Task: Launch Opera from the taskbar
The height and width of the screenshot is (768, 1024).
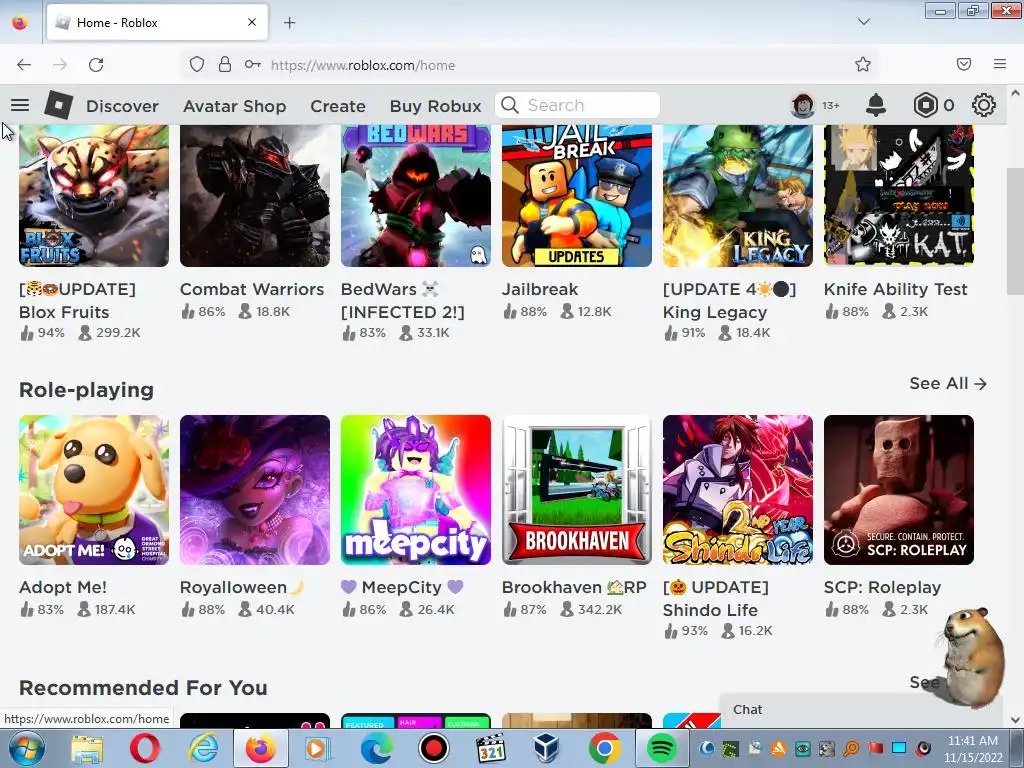Action: pos(145,748)
